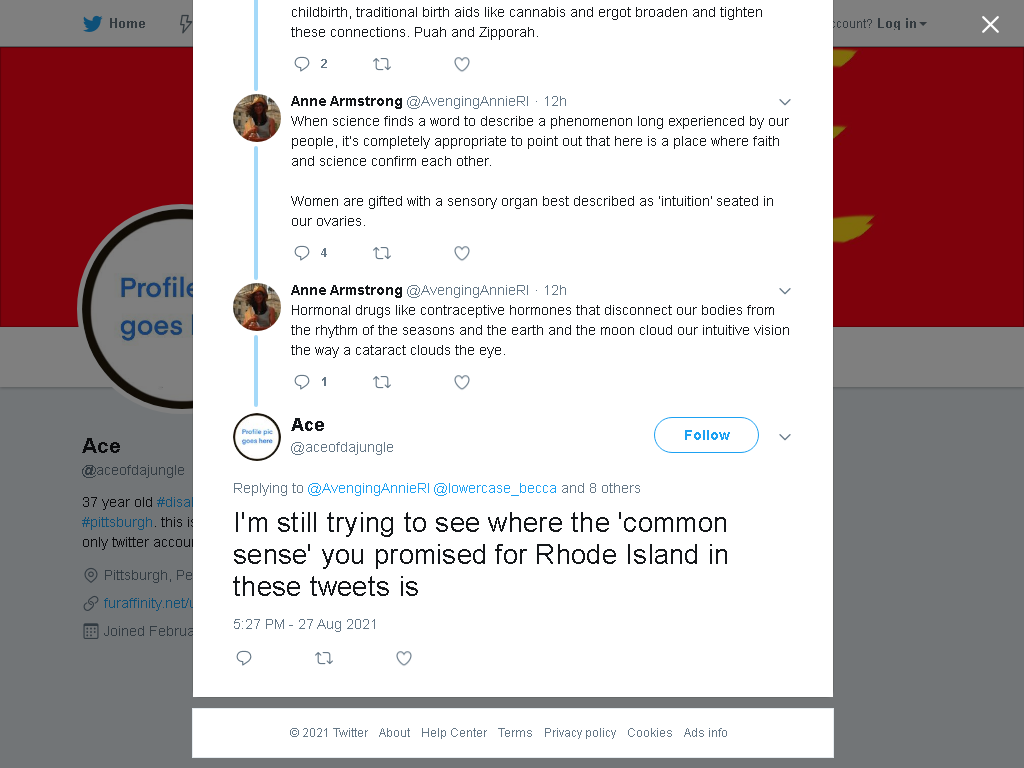This screenshot has width=1024, height=768.
Task: Open the Privacy policy footer link
Action: pyautogui.click(x=580, y=733)
